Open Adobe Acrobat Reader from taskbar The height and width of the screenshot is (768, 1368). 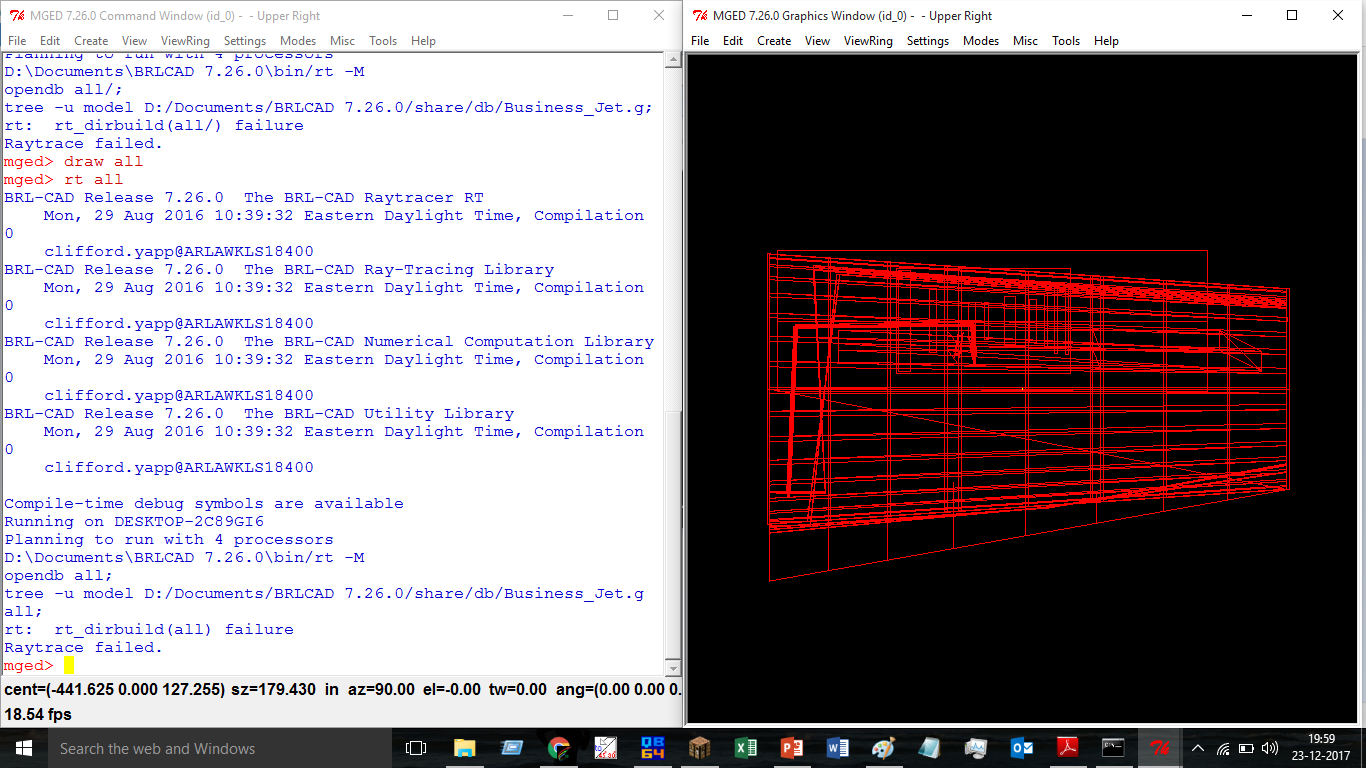coord(1068,748)
